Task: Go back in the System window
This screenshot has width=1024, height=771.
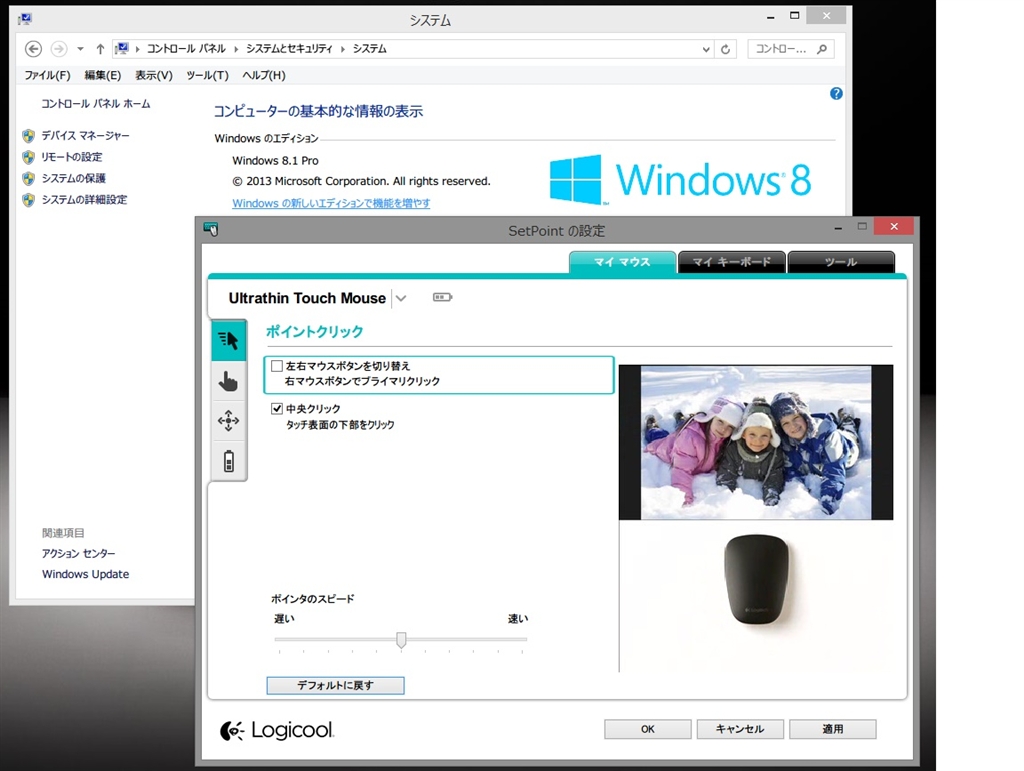Action: [x=33, y=49]
